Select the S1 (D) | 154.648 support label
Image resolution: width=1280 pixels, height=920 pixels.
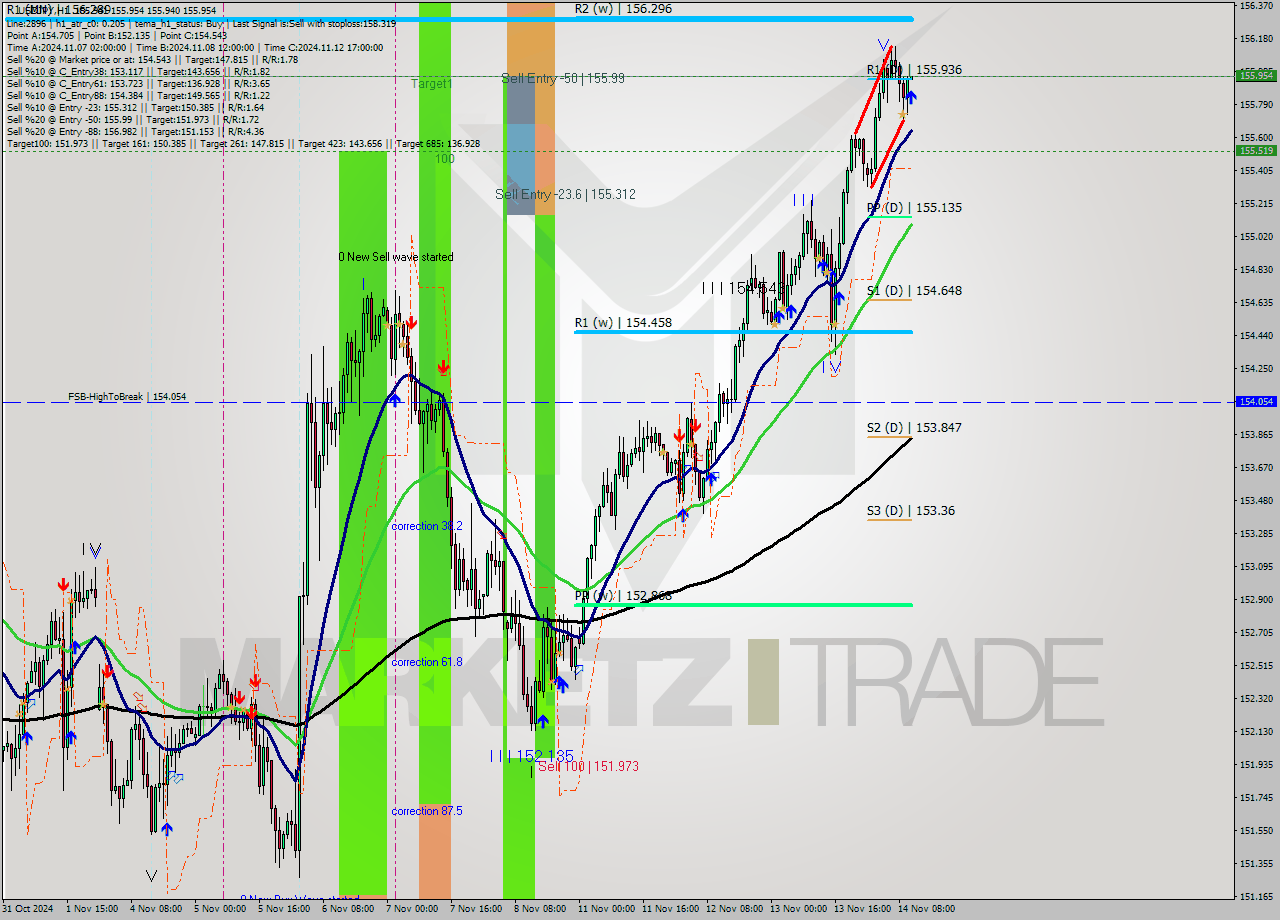pyautogui.click(x=914, y=291)
